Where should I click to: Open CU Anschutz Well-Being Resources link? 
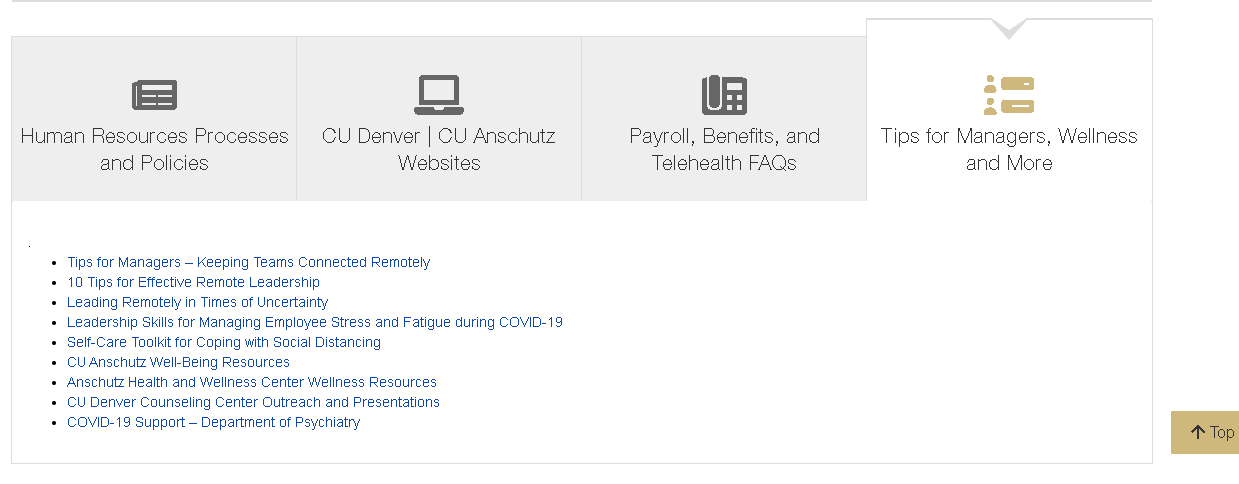[178, 362]
